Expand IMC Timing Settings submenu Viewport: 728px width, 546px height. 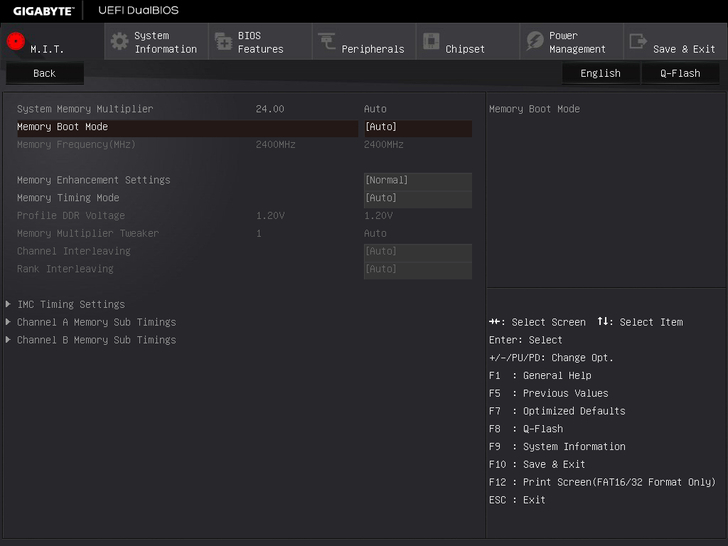71,304
